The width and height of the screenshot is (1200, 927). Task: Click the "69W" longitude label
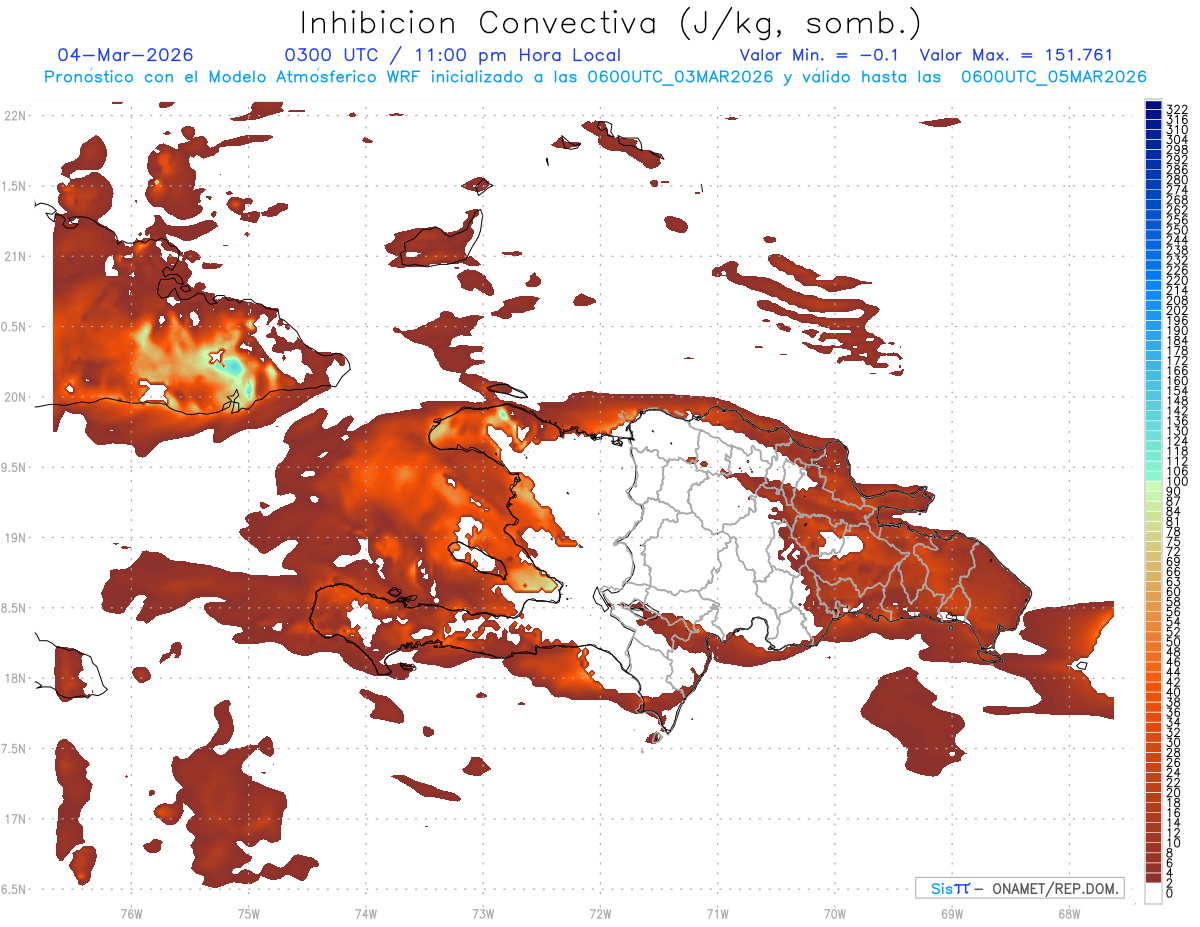[x=952, y=913]
